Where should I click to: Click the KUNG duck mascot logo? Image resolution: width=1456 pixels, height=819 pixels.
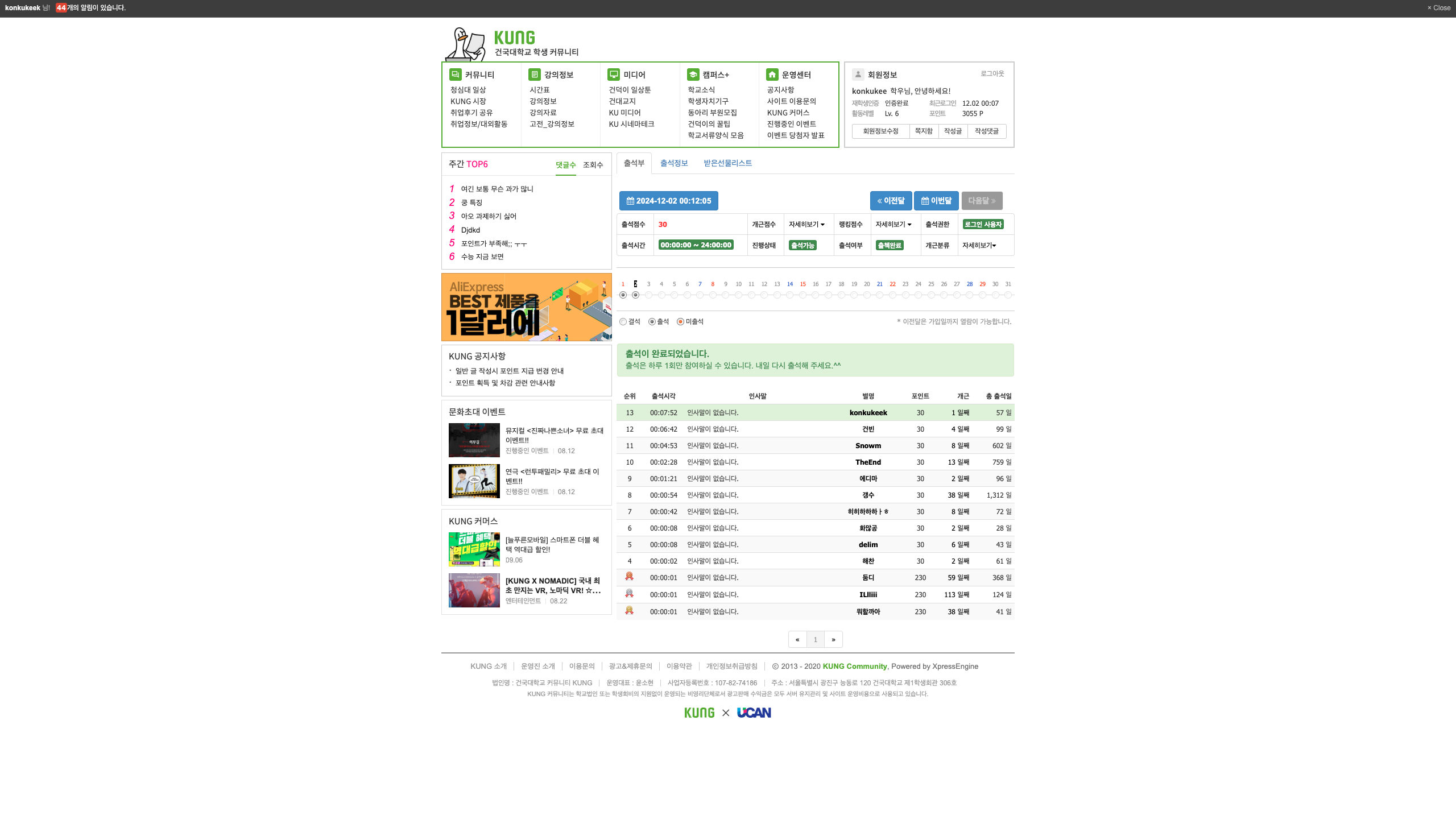pyautogui.click(x=465, y=44)
